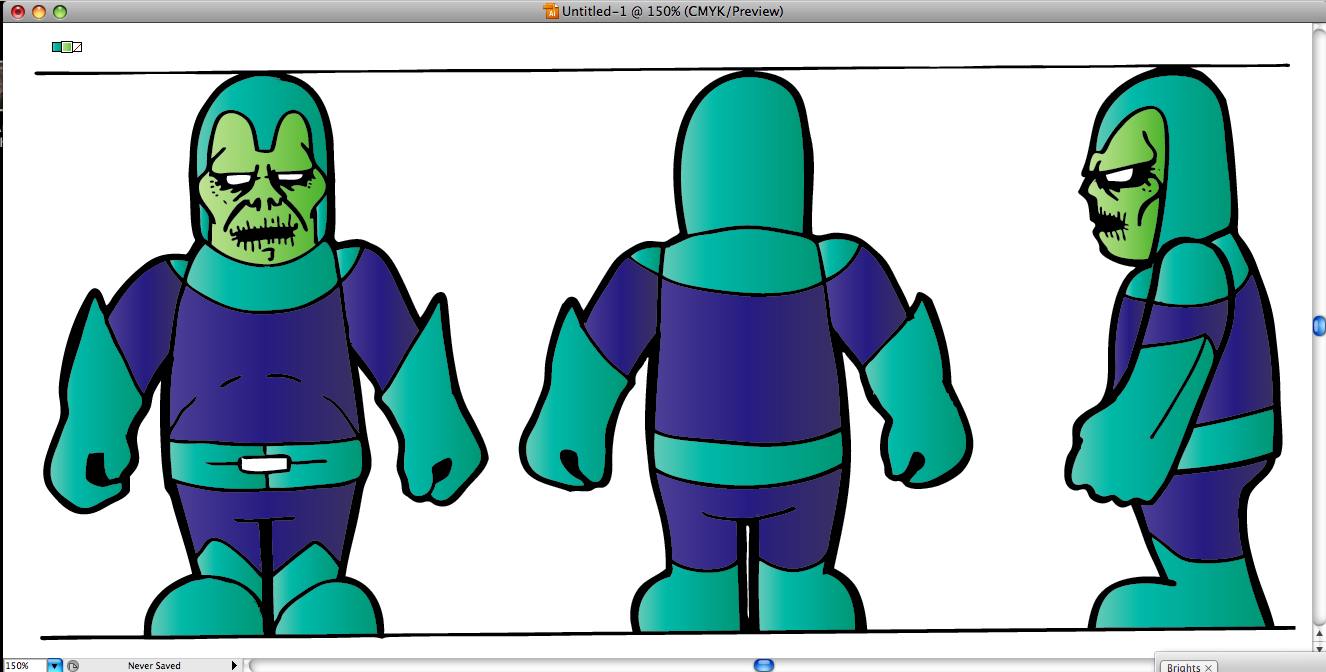
Task: Click the Never Saved status display
Action: pyautogui.click(x=155, y=665)
